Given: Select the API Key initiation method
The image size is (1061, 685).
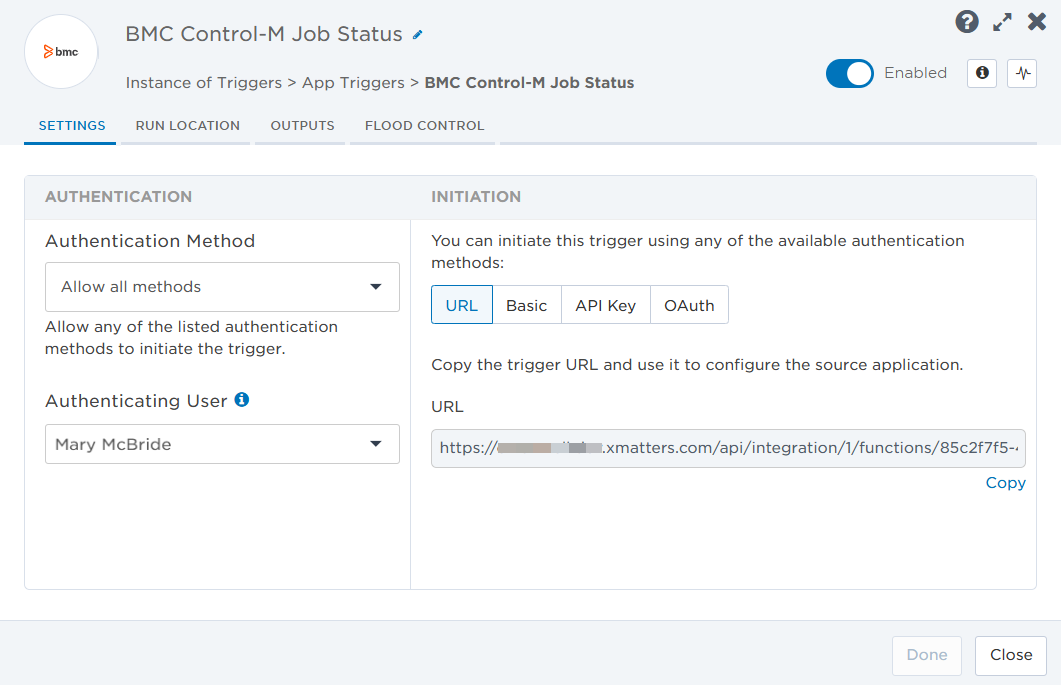Looking at the screenshot, I should point(605,306).
